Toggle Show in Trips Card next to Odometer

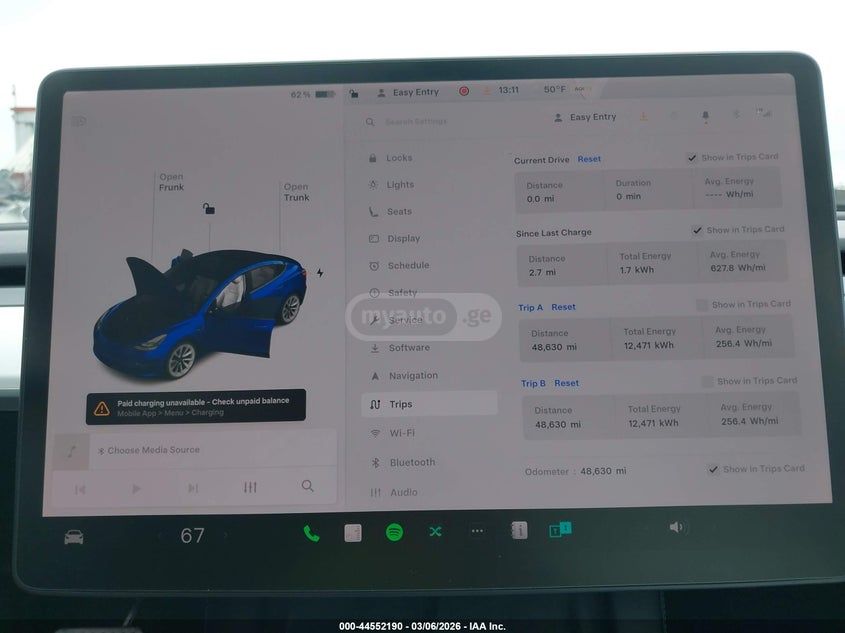tap(714, 468)
